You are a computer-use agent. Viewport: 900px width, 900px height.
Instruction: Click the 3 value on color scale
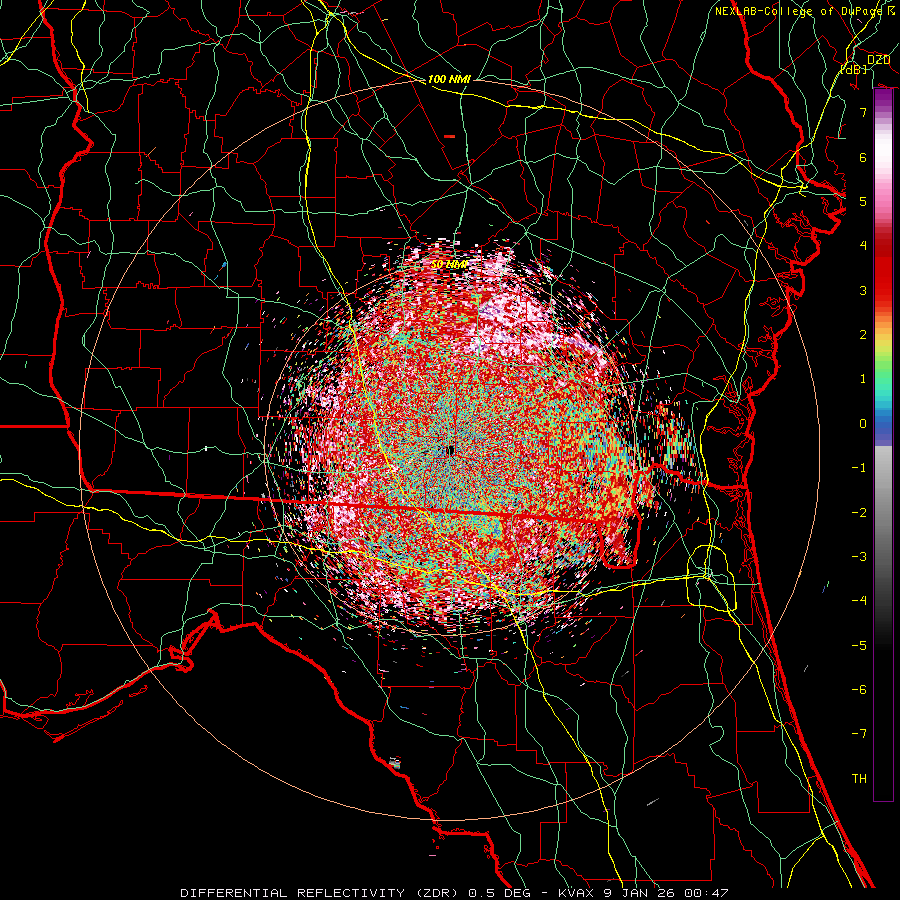point(863,290)
